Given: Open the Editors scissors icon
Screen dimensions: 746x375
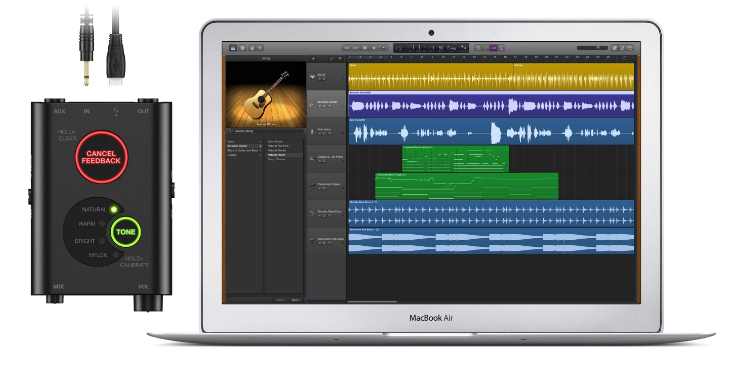Looking at the screenshot, I should (x=260, y=48).
